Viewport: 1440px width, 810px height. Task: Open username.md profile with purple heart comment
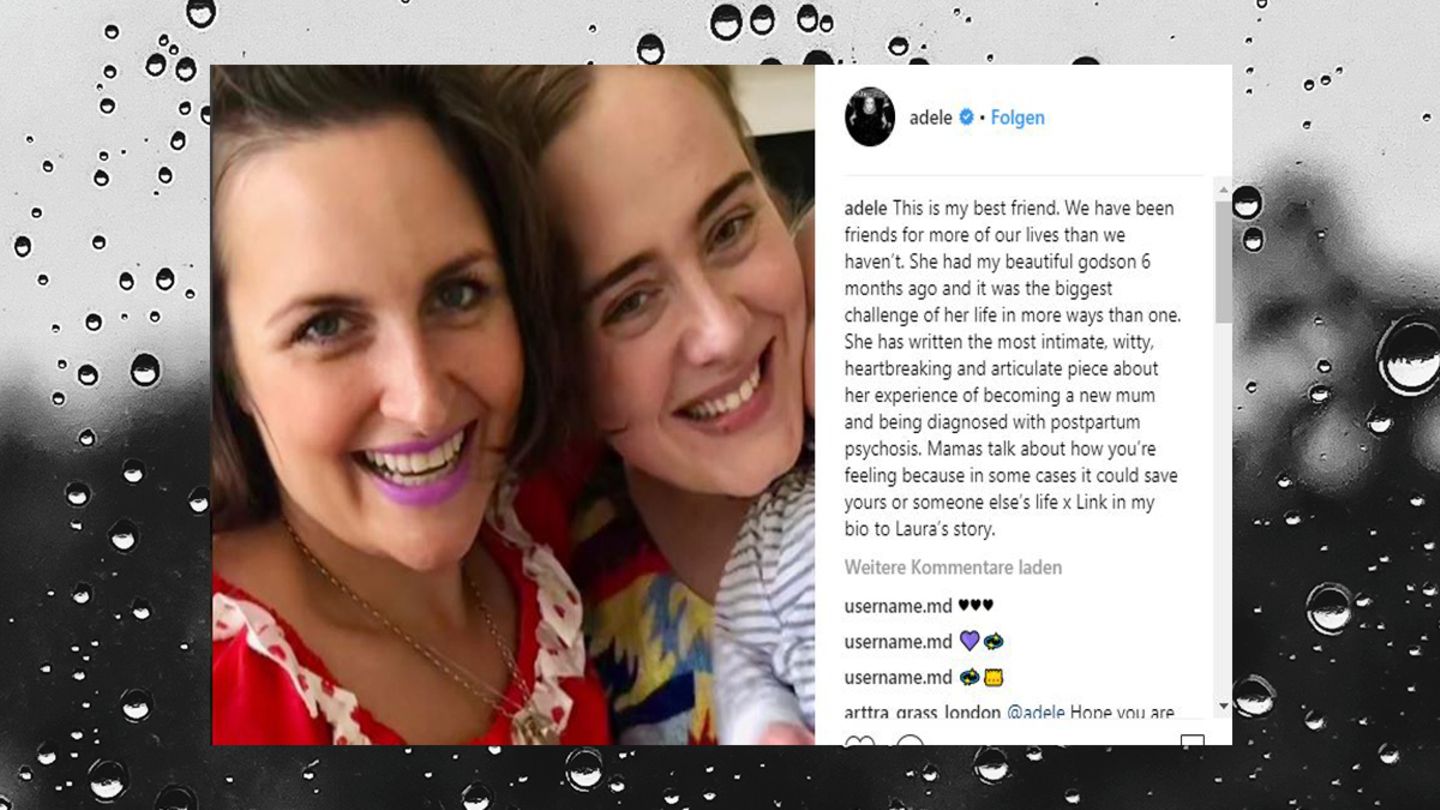coord(898,641)
